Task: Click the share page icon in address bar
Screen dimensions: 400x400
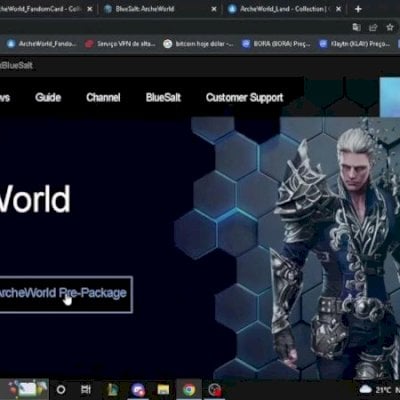Action: coord(373,27)
